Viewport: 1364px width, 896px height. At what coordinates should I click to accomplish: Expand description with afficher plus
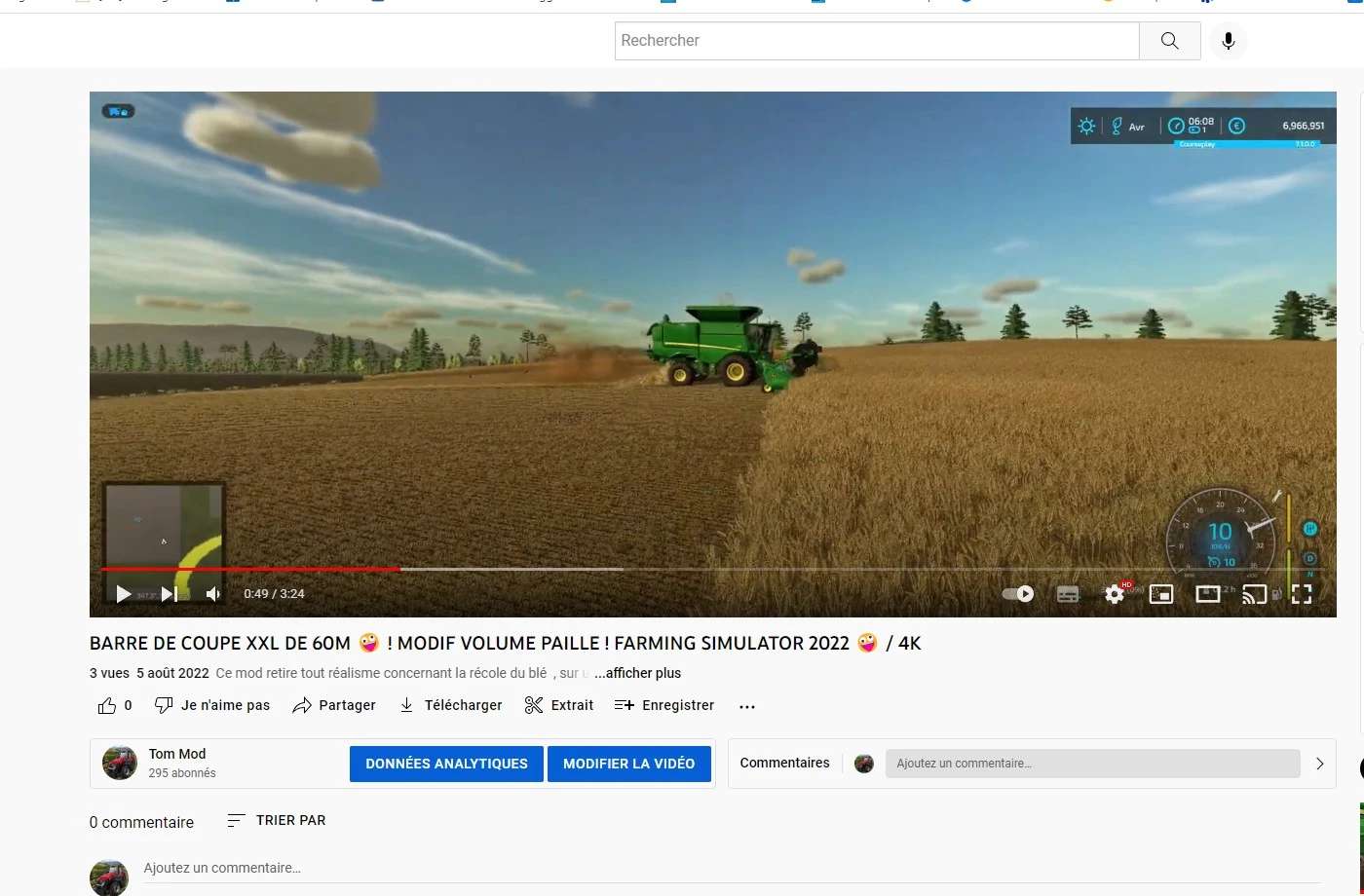click(638, 673)
